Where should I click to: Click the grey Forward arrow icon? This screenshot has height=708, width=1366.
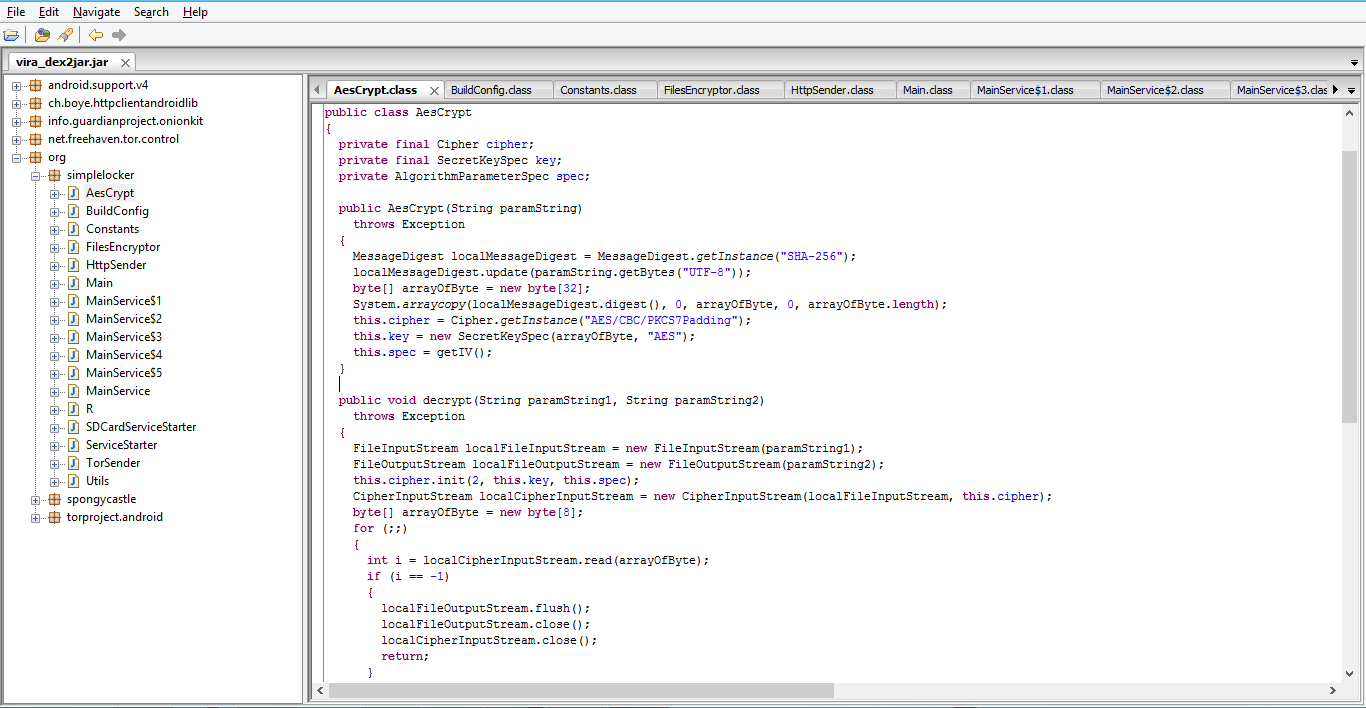point(119,35)
